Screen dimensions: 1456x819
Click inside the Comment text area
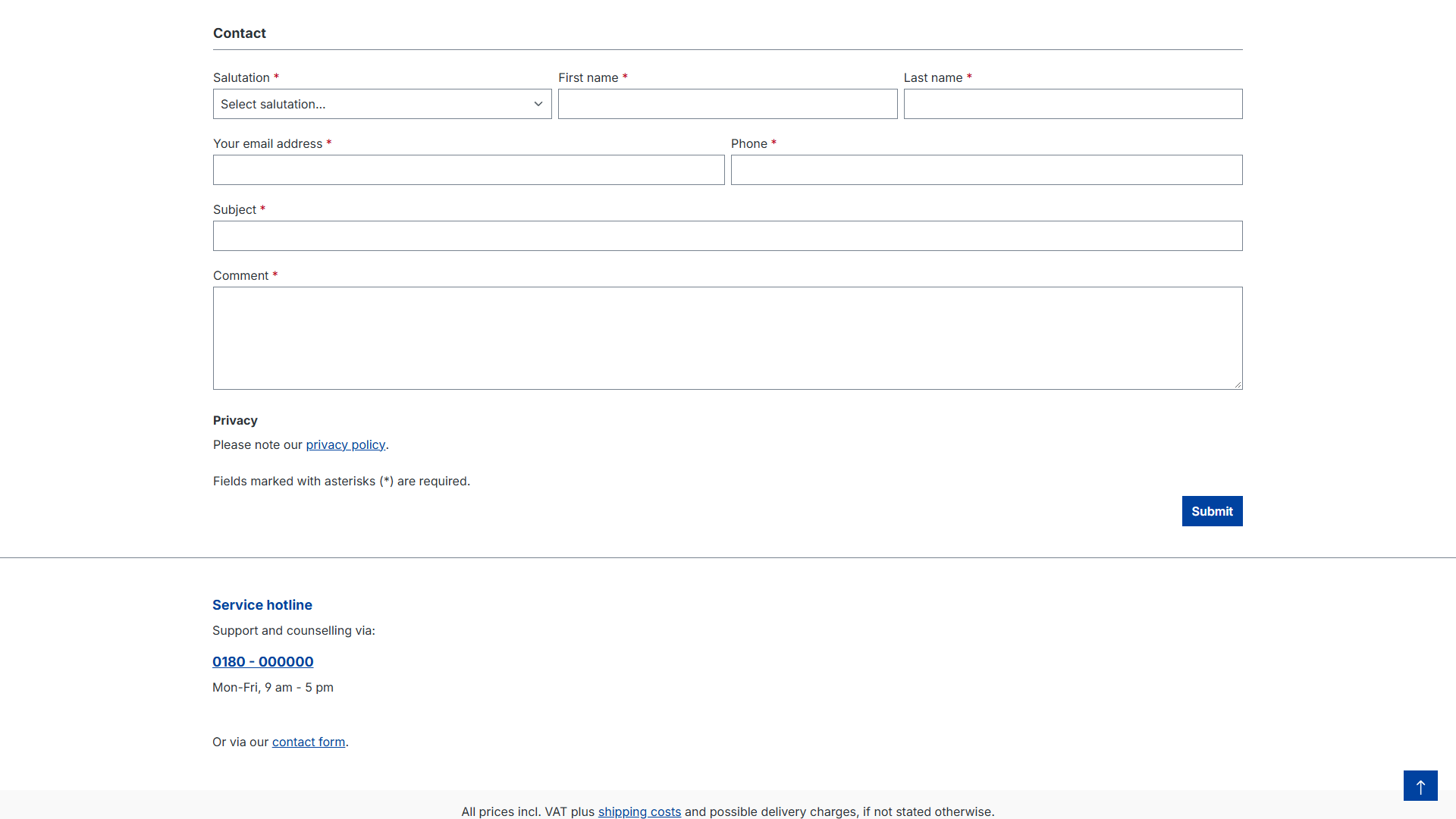728,338
